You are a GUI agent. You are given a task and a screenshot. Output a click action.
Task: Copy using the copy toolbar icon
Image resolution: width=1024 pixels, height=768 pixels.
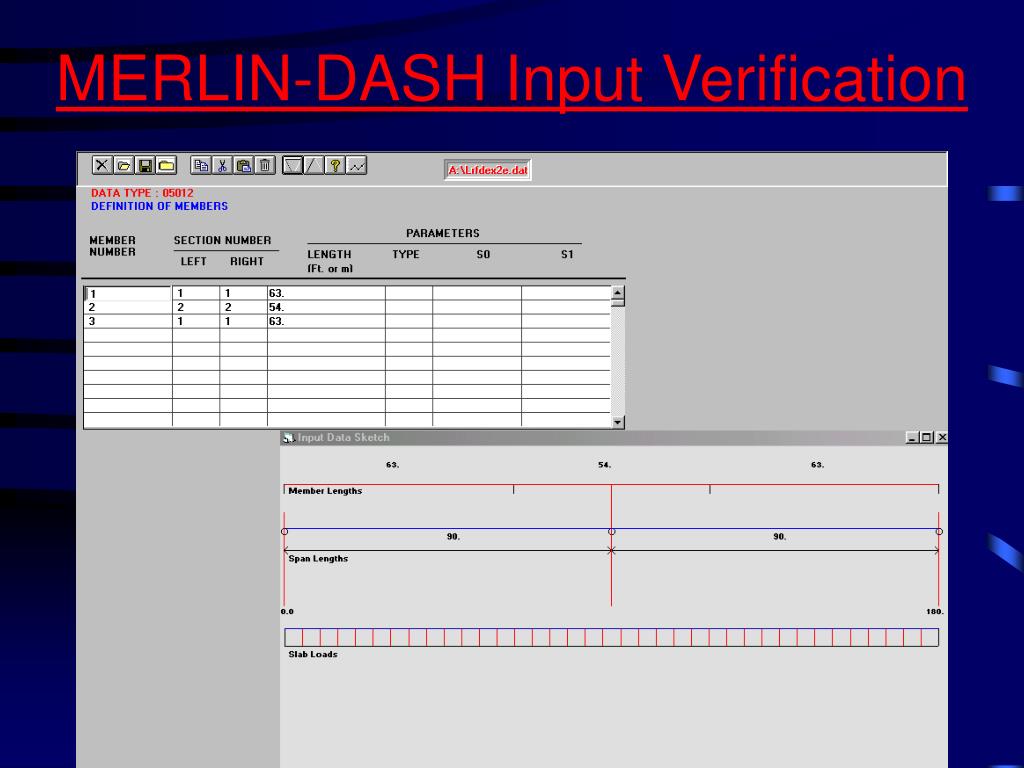click(200, 165)
